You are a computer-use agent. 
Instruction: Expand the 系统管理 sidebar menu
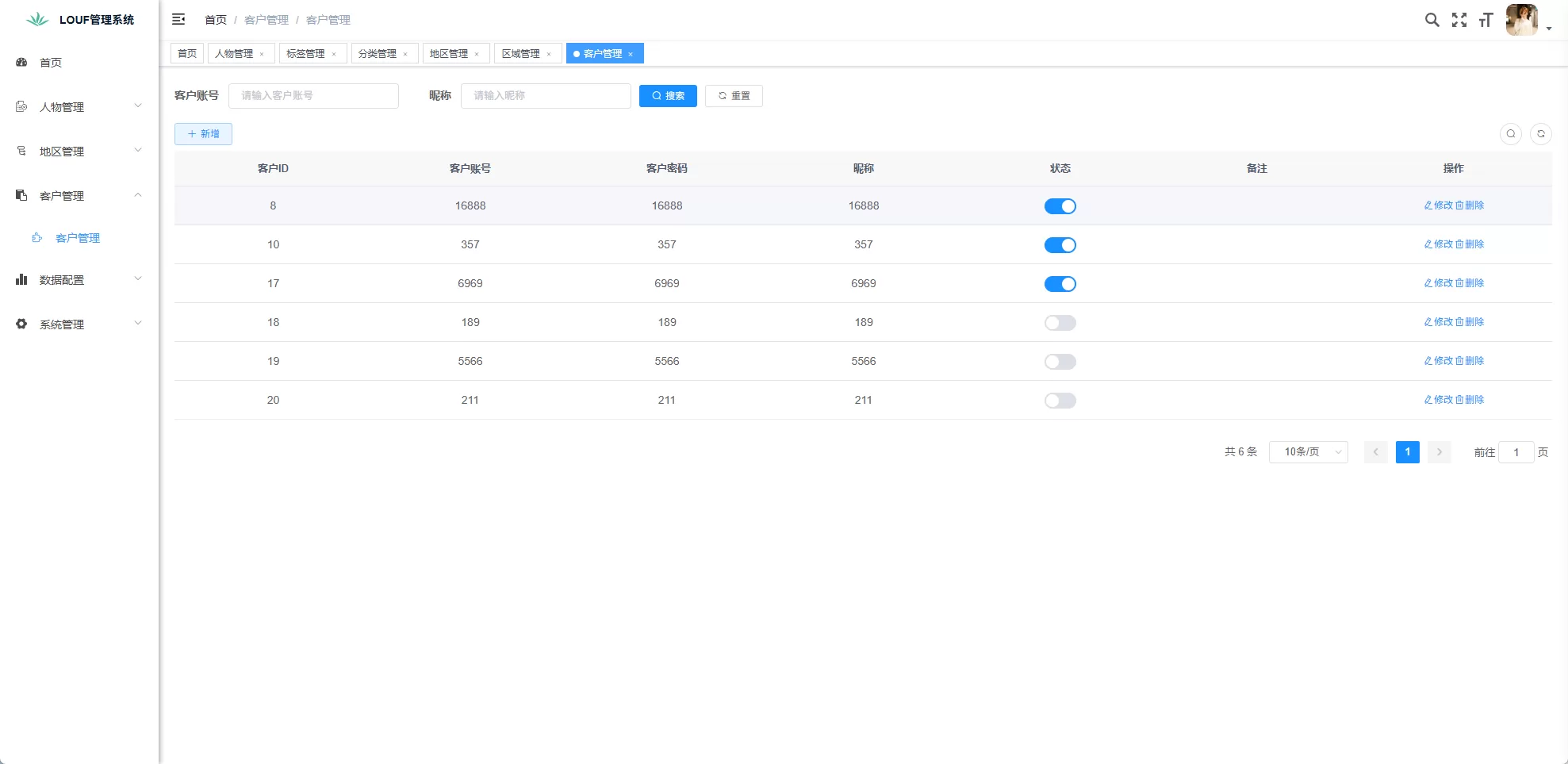[x=79, y=324]
